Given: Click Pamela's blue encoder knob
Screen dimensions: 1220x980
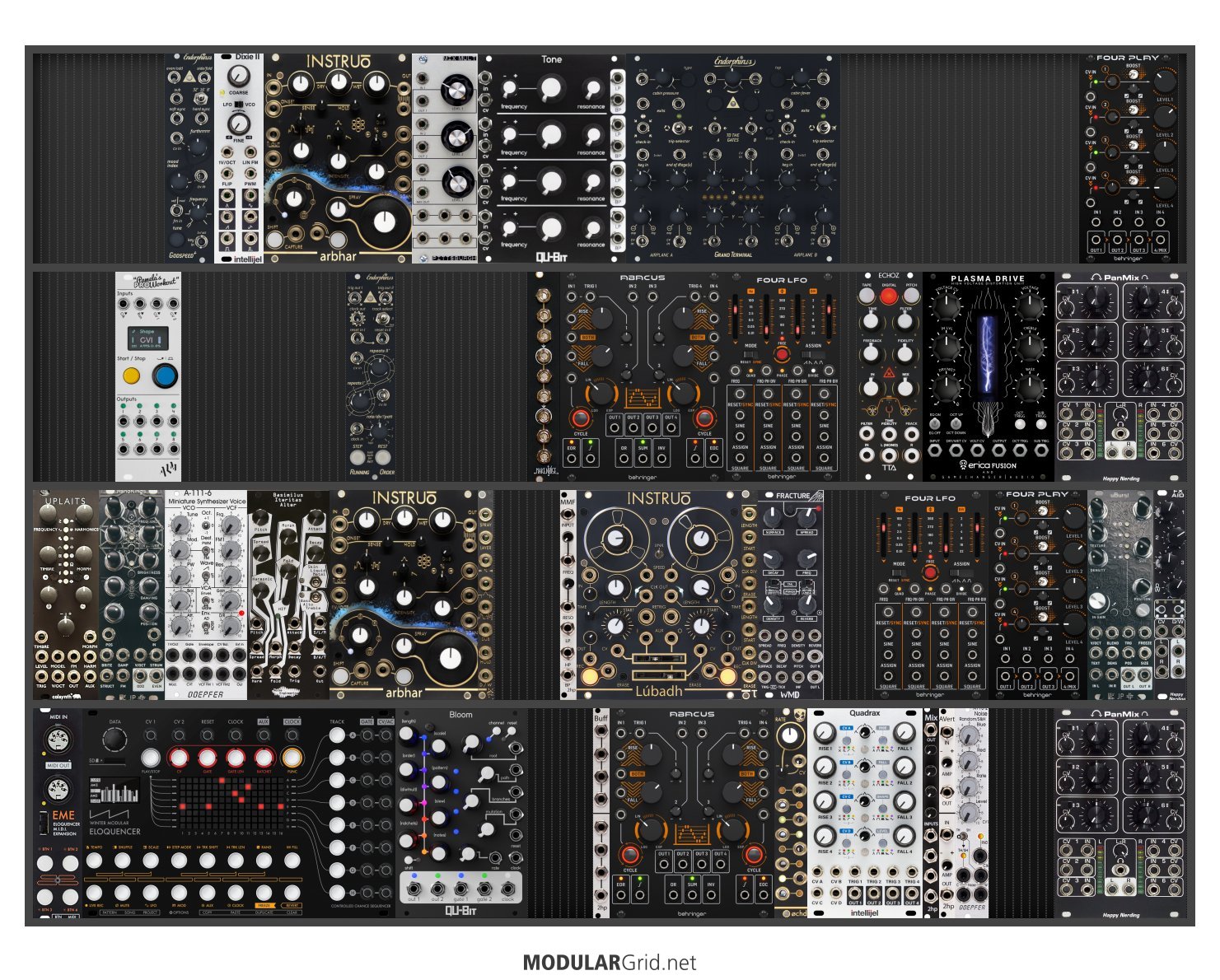Looking at the screenshot, I should point(166,376).
